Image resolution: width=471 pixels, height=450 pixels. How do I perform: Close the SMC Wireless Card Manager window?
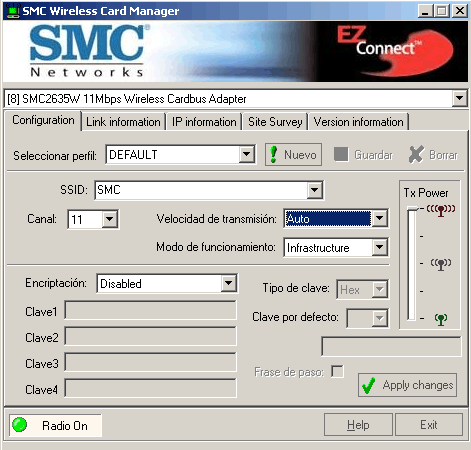click(x=460, y=11)
